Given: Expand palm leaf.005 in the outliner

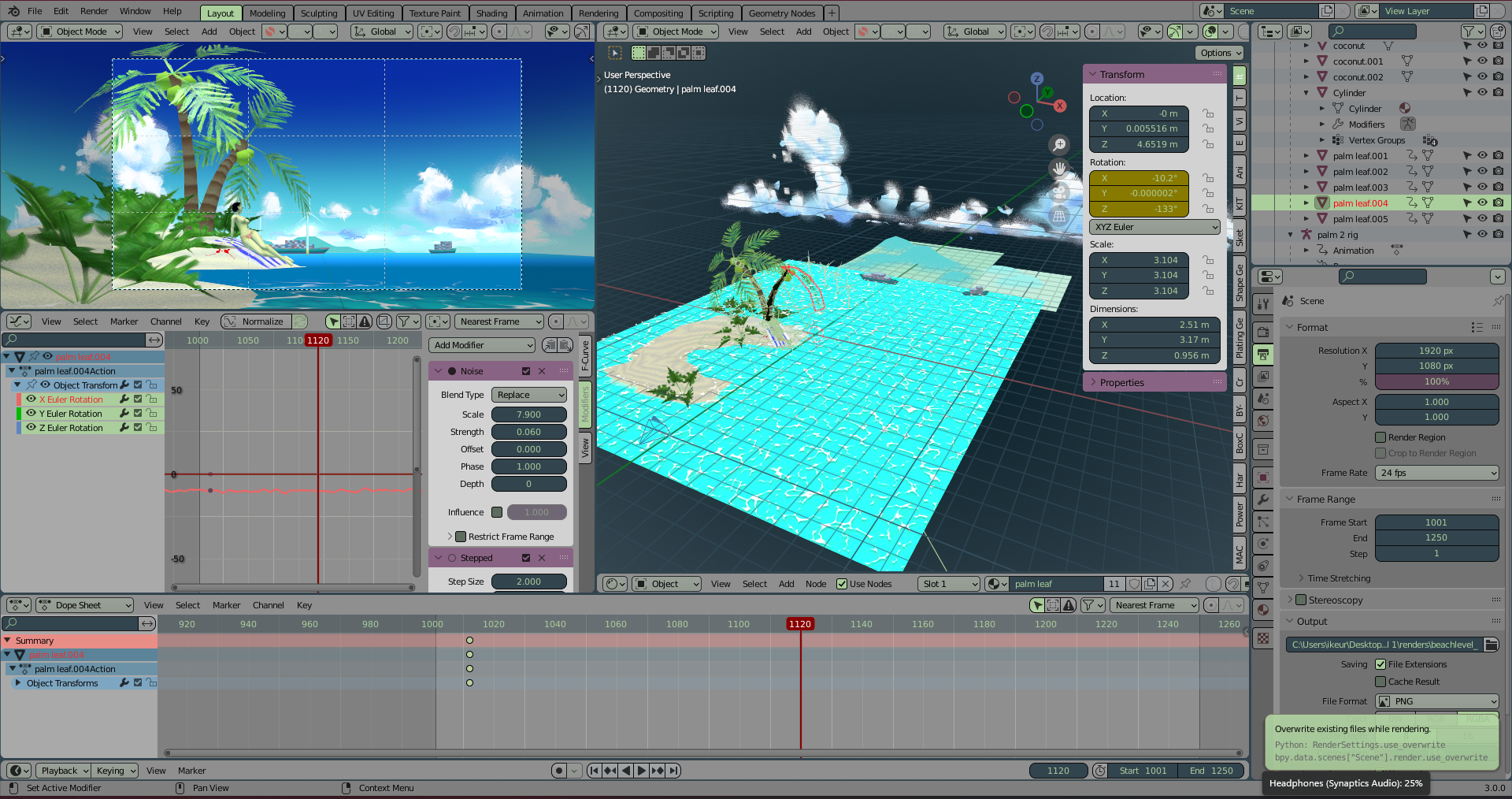Looking at the screenshot, I should coord(1306,219).
